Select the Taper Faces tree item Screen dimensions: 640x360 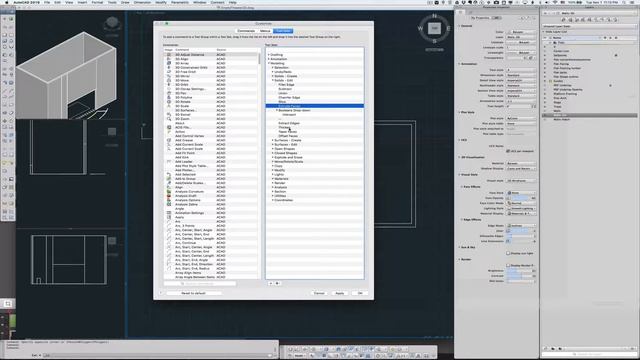[x=288, y=132]
